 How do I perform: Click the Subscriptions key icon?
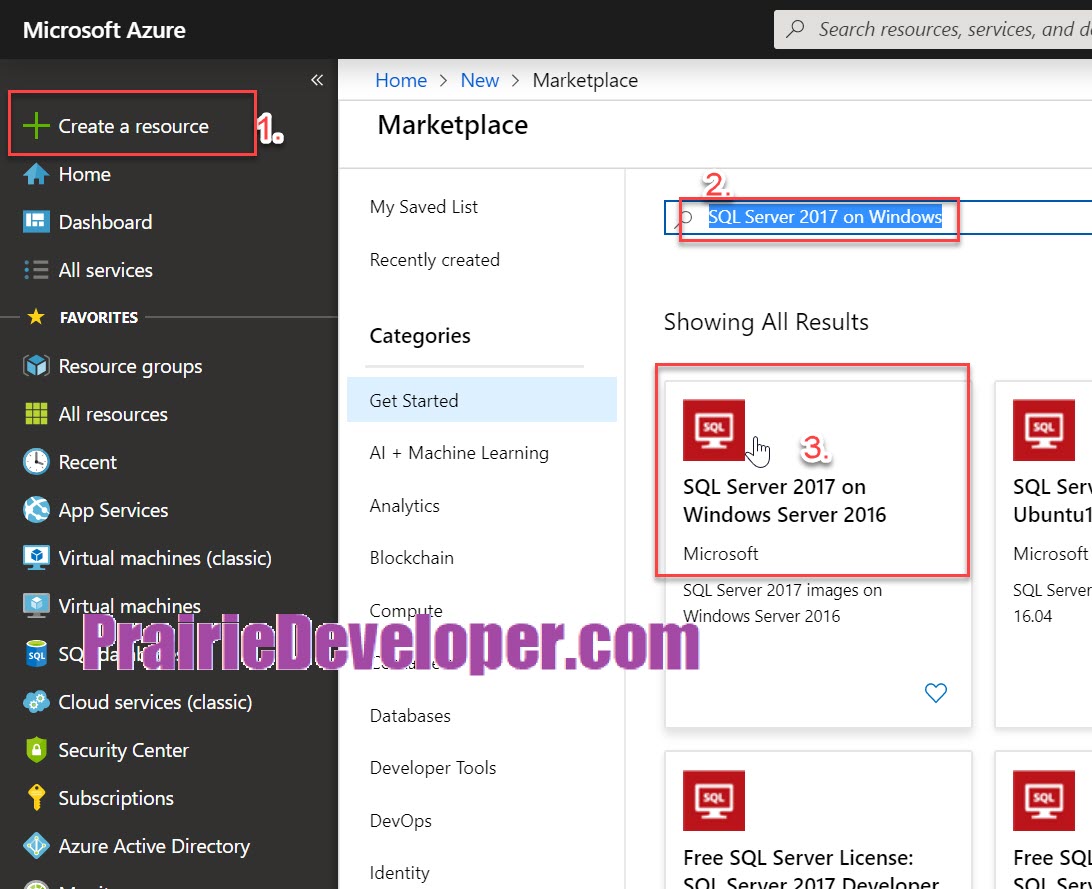pos(36,798)
